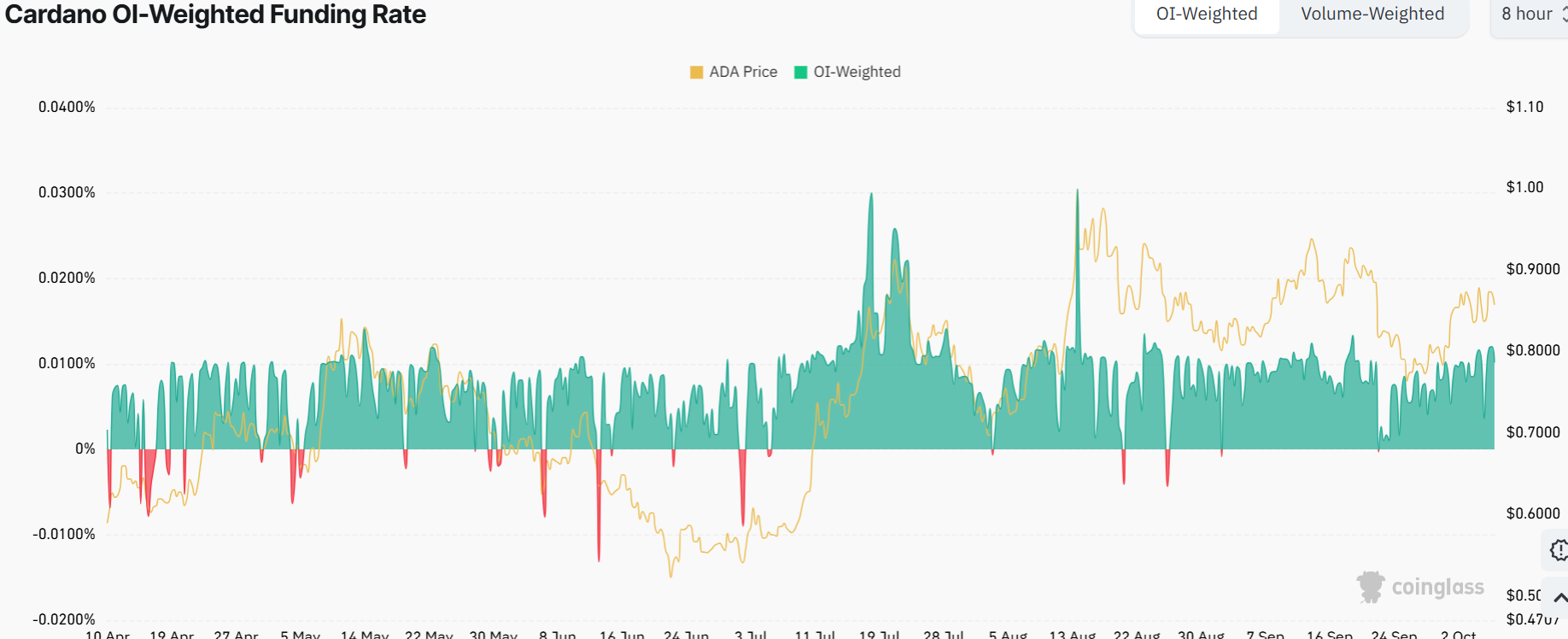Switch to the Volume-Weighted tab
The image size is (1568, 639).
(1372, 15)
